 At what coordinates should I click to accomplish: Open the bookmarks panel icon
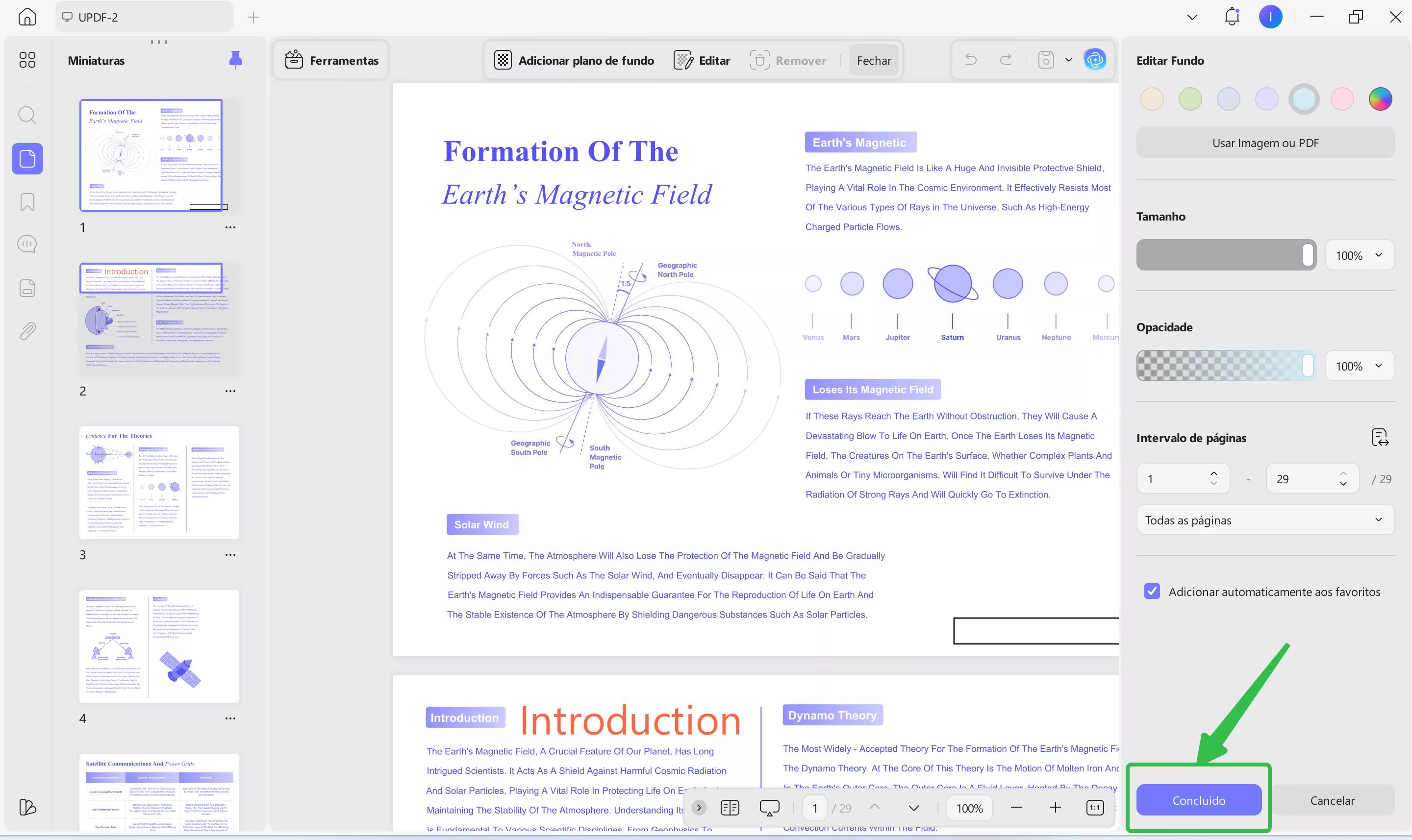(x=27, y=202)
